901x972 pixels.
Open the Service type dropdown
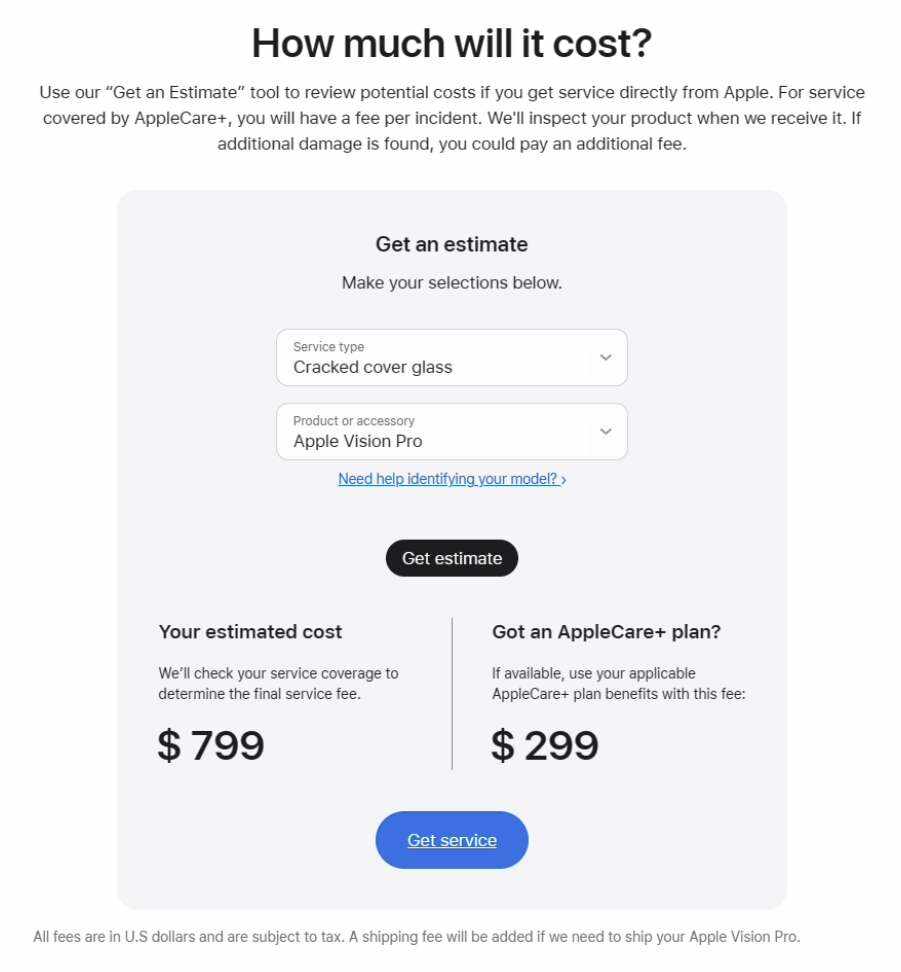(x=440, y=358)
